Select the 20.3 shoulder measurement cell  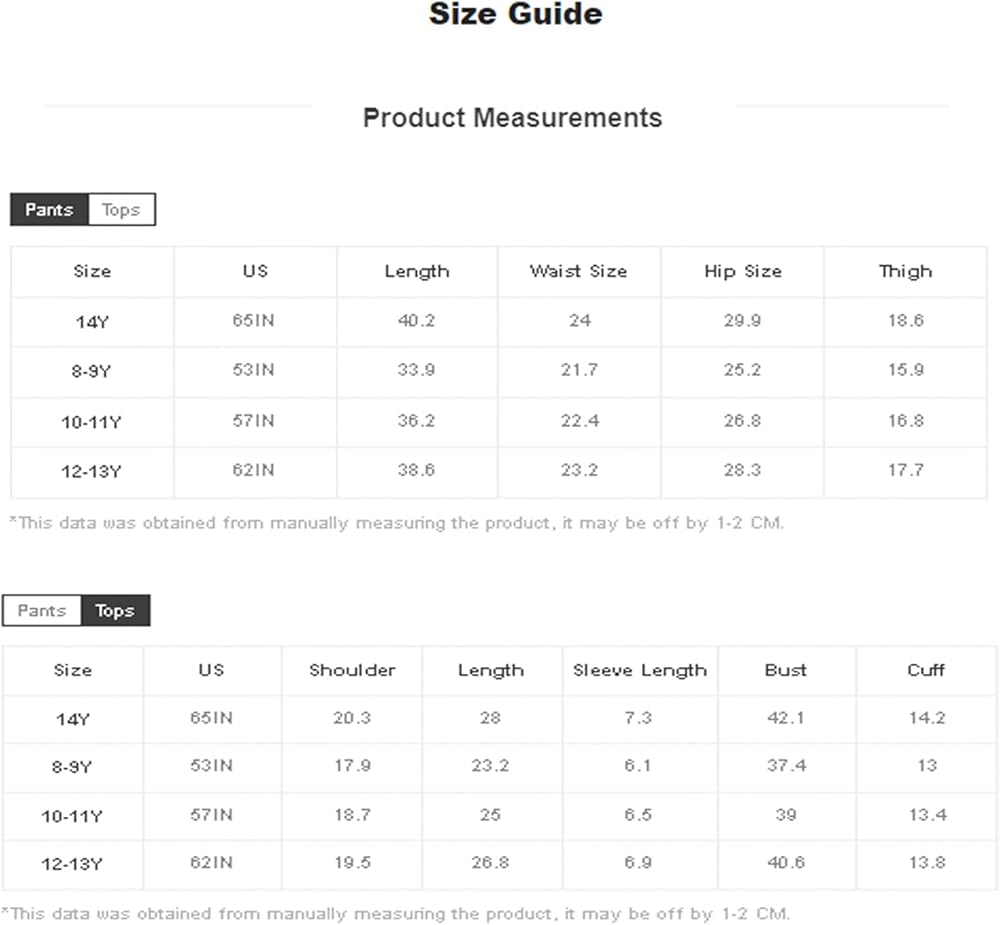[352, 718]
